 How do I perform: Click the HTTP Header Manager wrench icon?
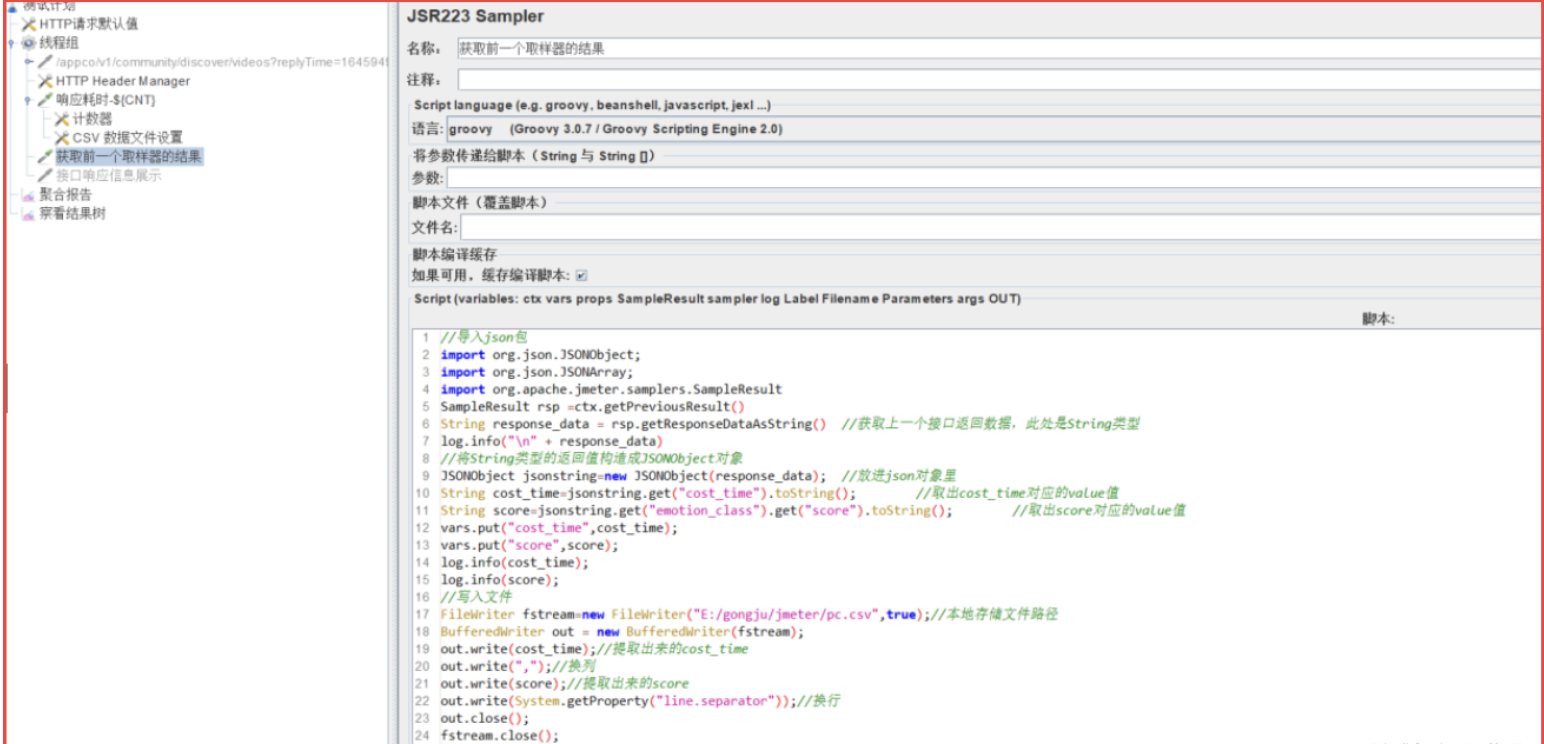(x=45, y=81)
